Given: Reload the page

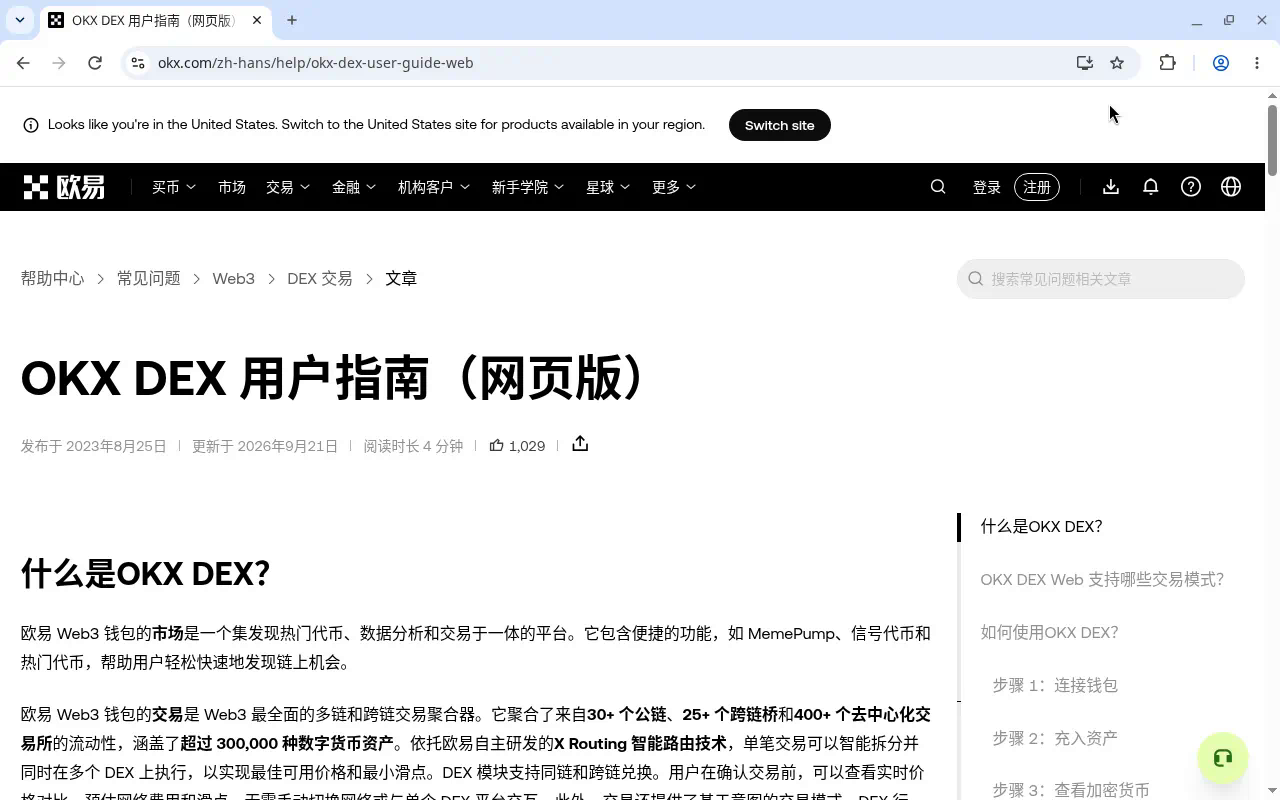Looking at the screenshot, I should pos(95,63).
